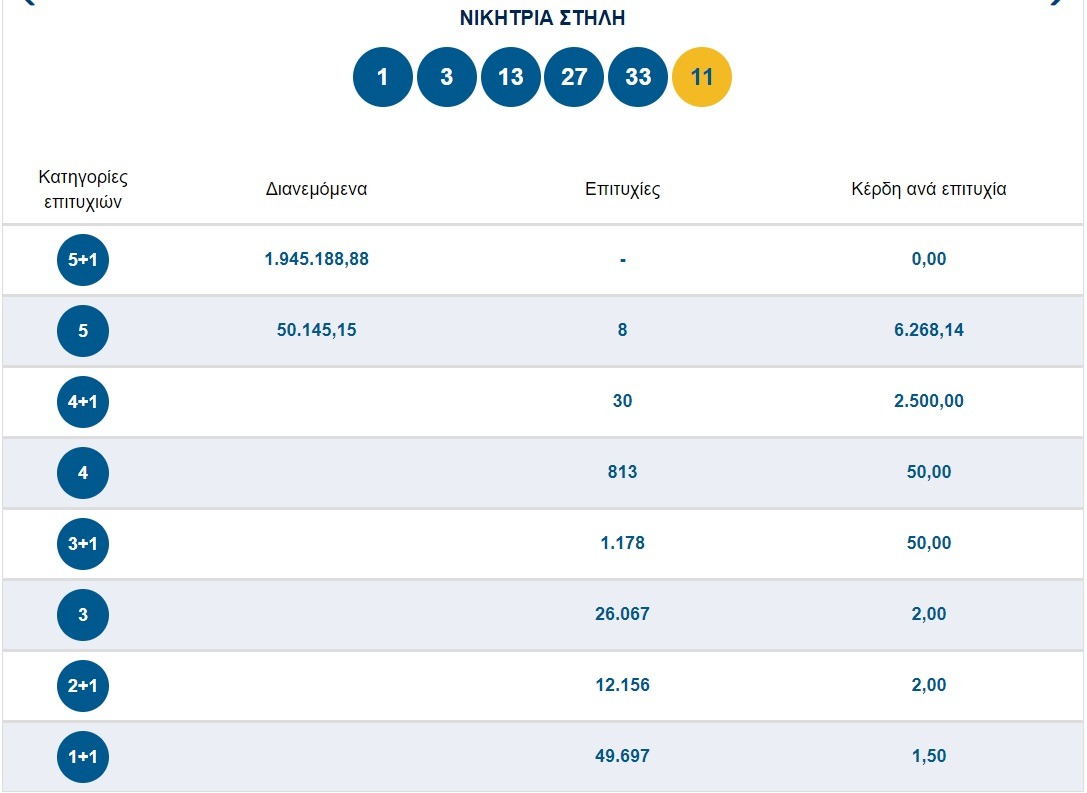Click the Κέρδη ανά επιτυχία header
Viewport: 1087px width, 793px height.
[928, 189]
